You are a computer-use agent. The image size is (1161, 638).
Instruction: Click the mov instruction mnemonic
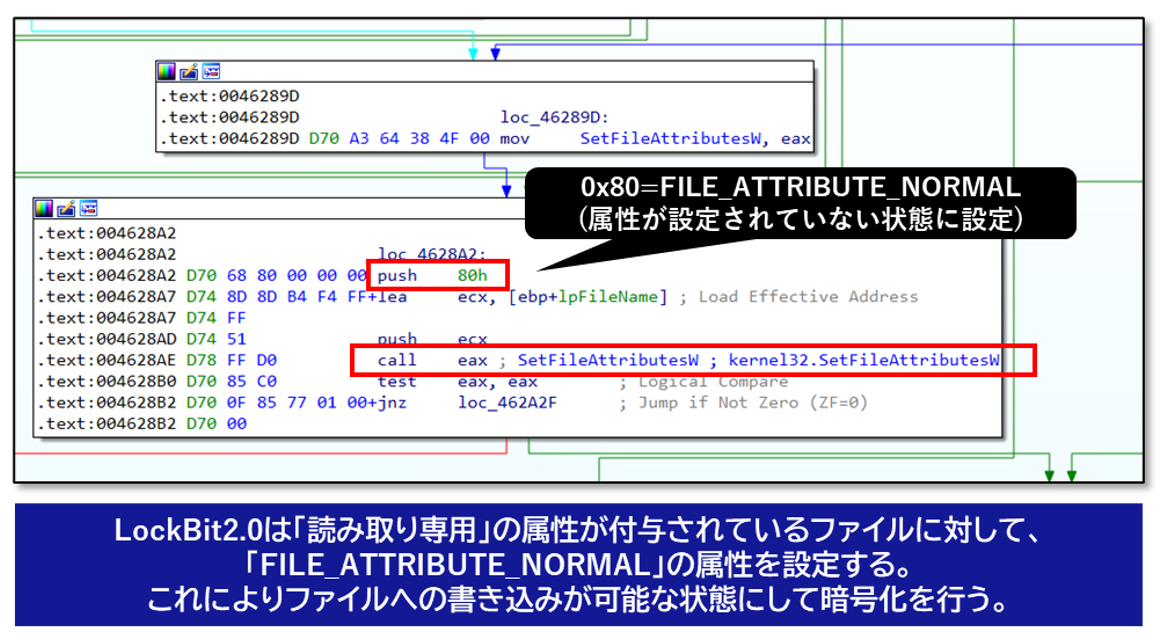[515, 138]
